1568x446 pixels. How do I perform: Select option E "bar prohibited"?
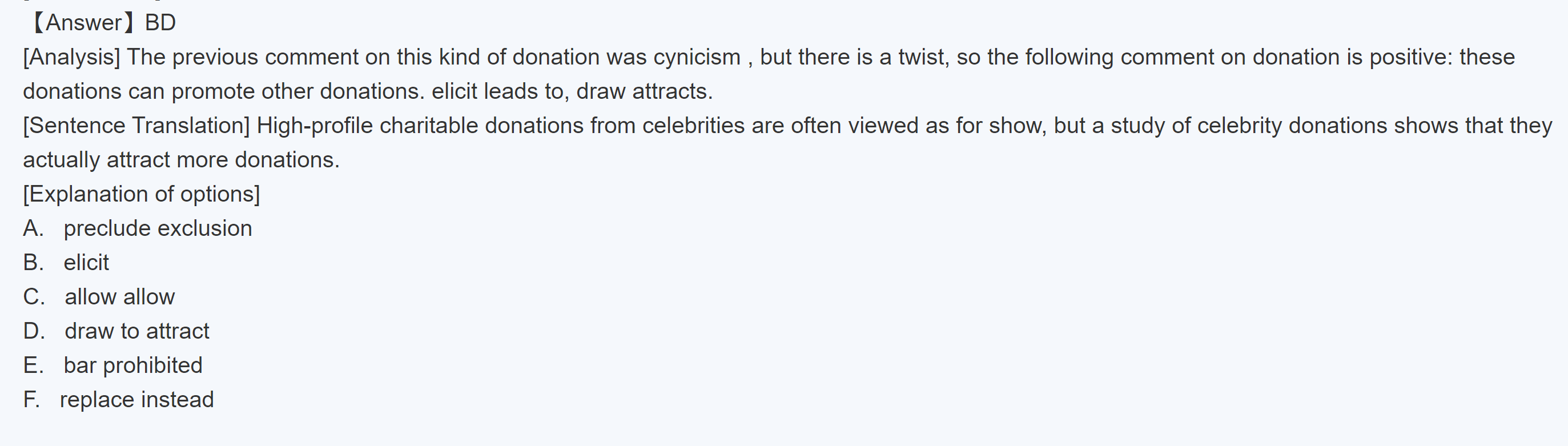pyautogui.click(x=132, y=365)
